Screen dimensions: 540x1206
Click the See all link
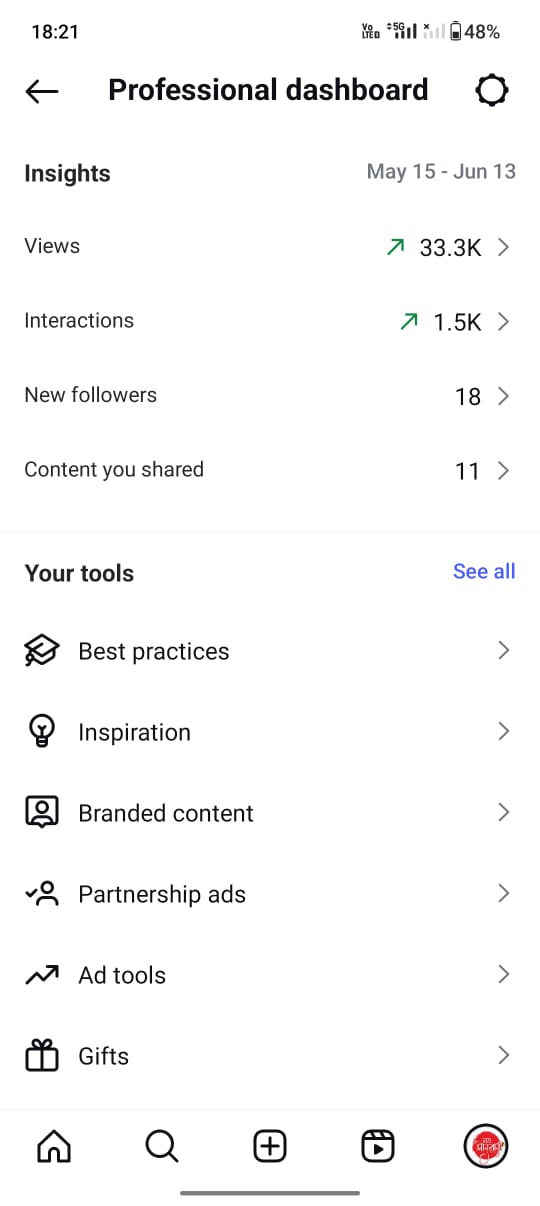[484, 571]
